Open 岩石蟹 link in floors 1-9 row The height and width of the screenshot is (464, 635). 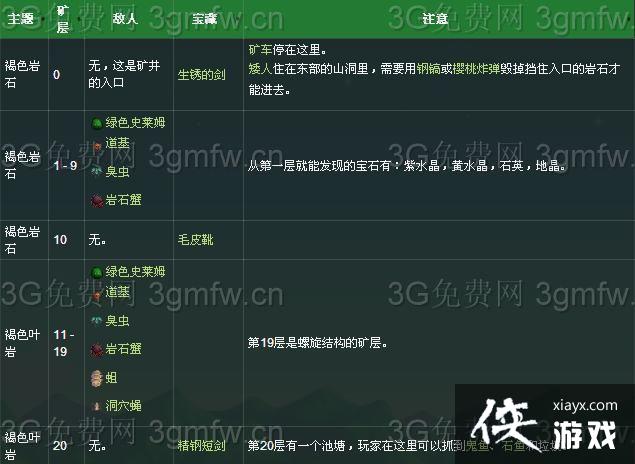tap(124, 200)
